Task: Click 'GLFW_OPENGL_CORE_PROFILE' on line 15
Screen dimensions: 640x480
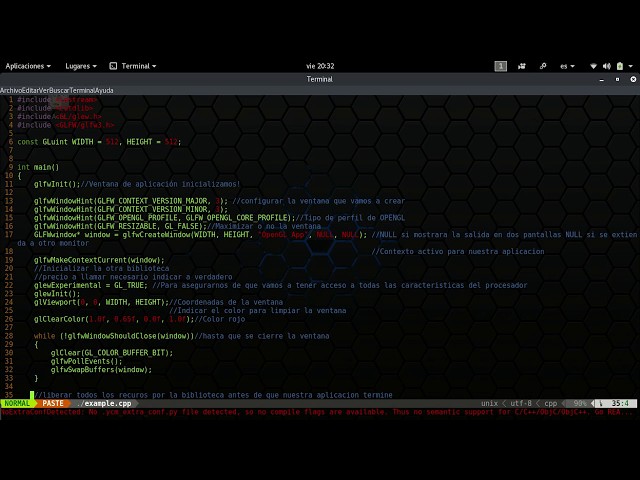Action: pyautogui.click(x=236, y=218)
